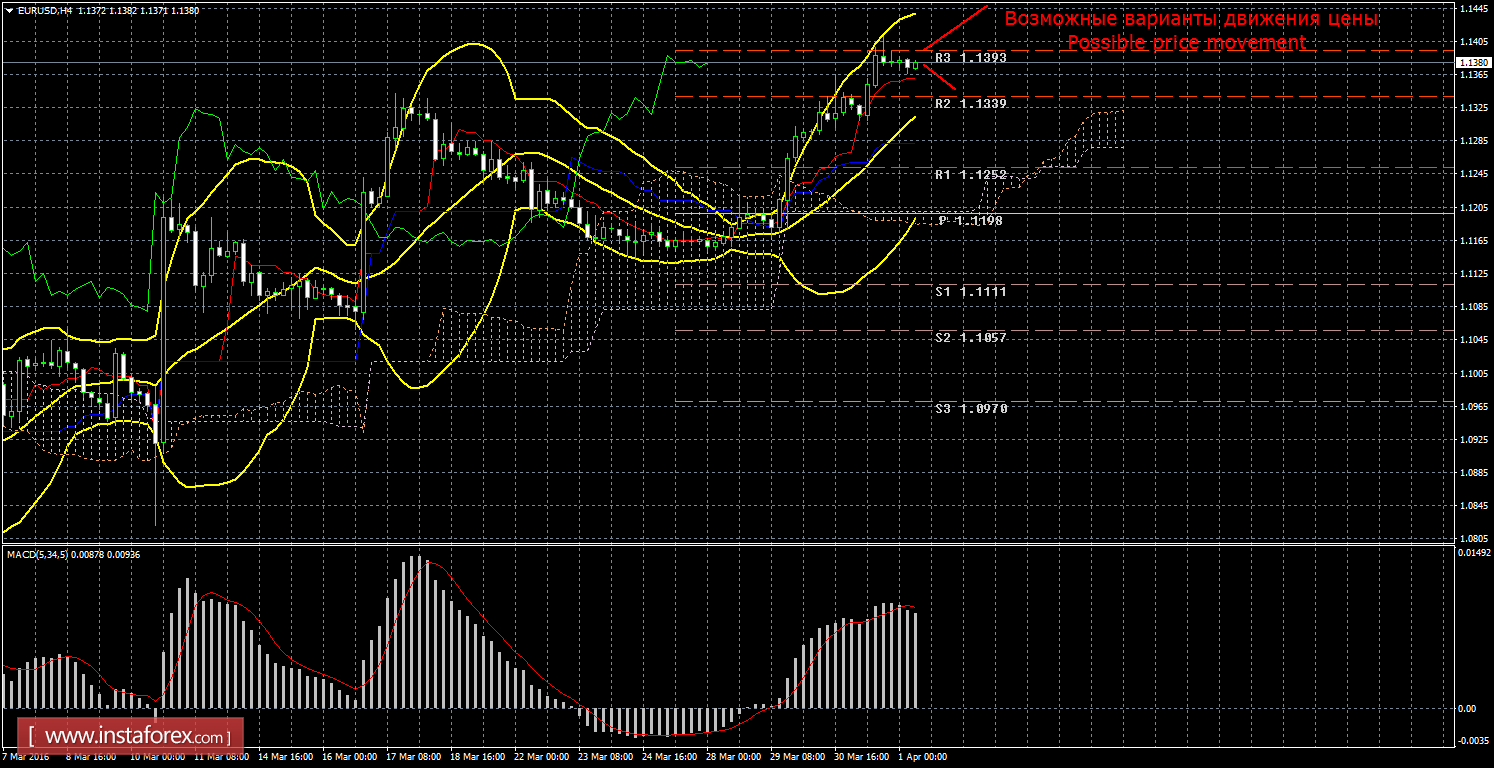This screenshot has width=1494, height=768.
Task: Click the 'Possible price movement' annotation text
Action: coord(1186,43)
